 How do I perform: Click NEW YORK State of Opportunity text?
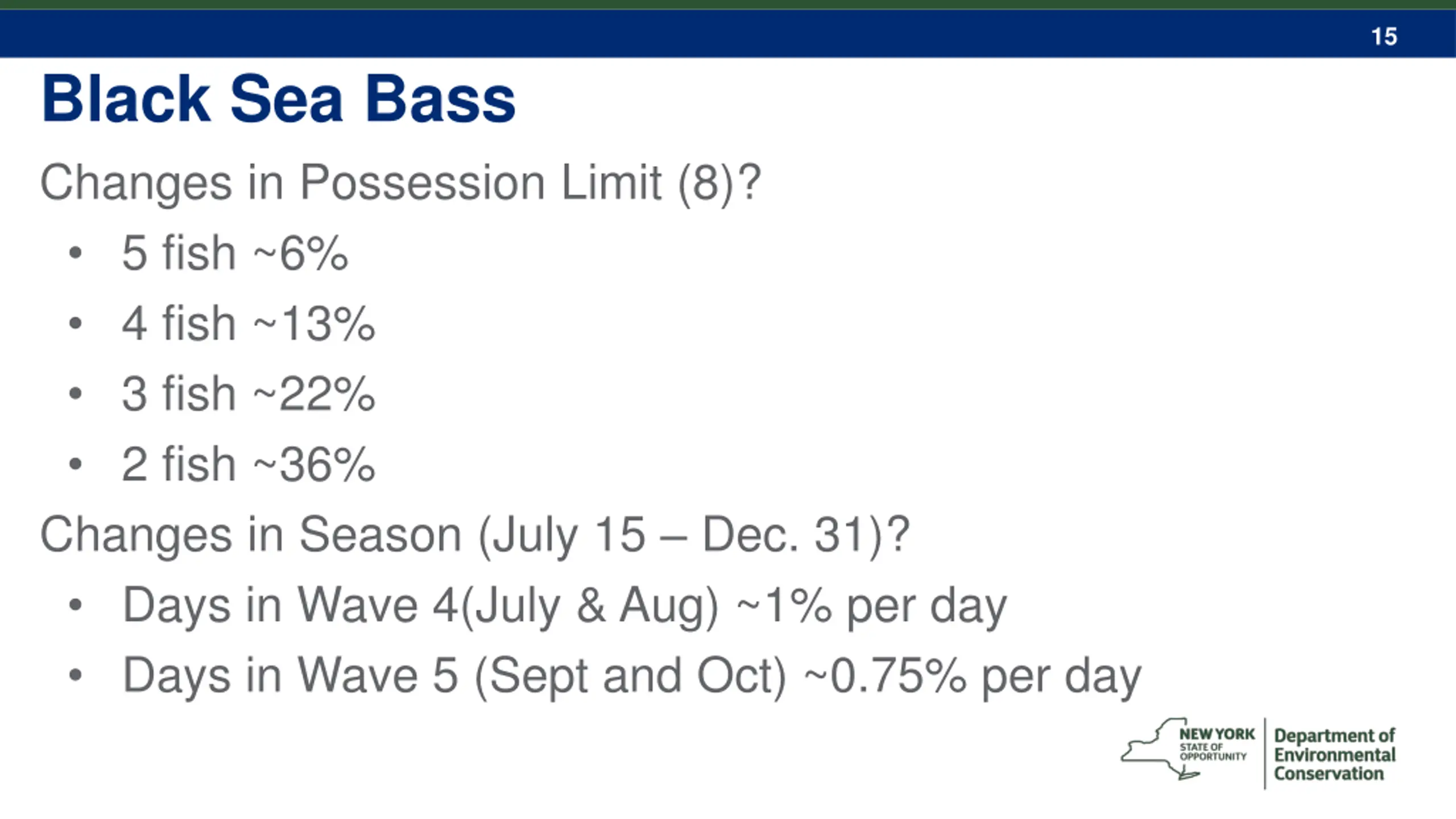click(x=1217, y=744)
